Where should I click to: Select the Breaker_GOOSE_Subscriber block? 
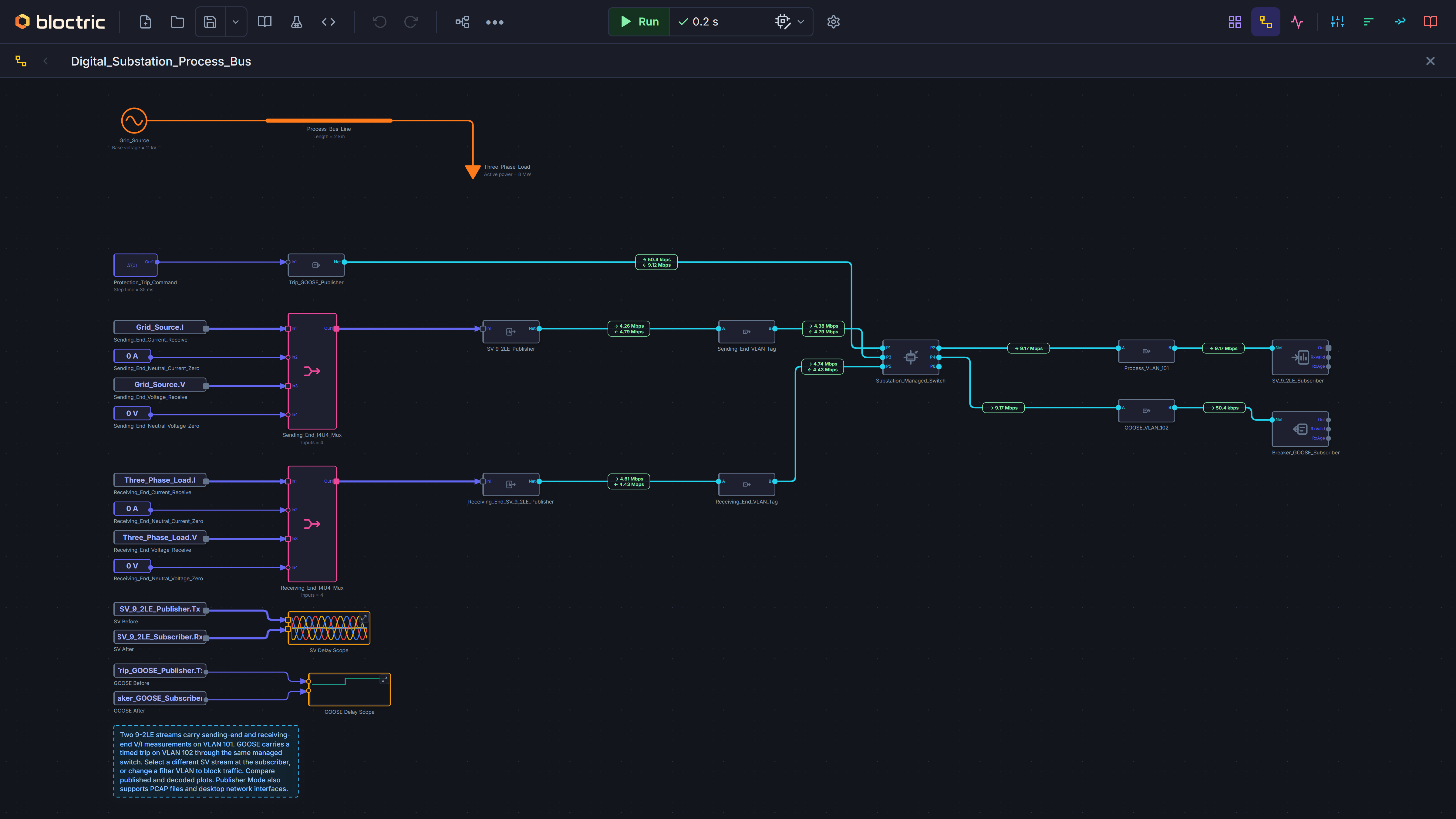[1300, 429]
